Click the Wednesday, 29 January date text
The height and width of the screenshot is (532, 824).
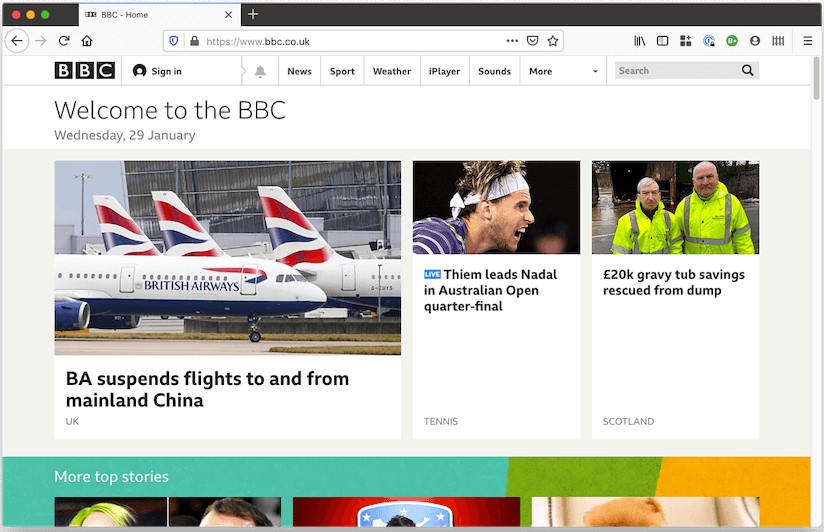coord(125,135)
